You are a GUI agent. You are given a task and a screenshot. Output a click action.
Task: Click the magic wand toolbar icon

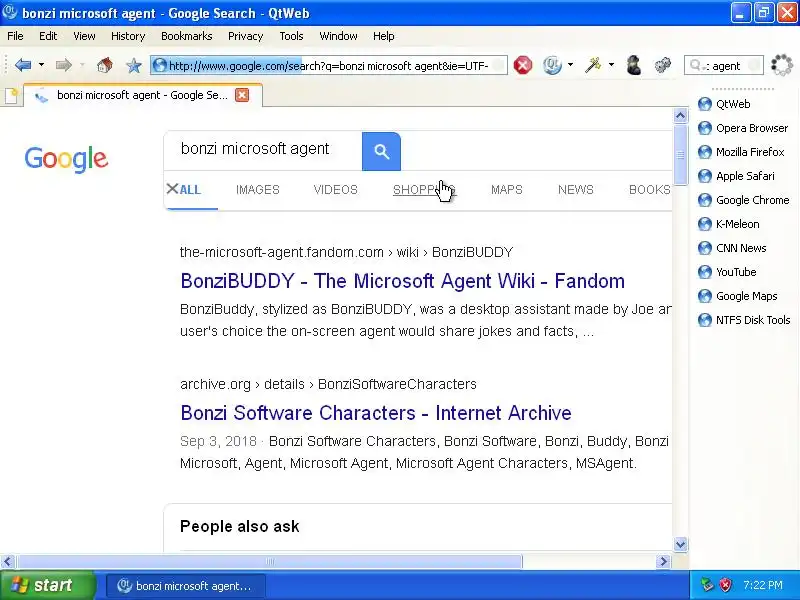pos(593,65)
